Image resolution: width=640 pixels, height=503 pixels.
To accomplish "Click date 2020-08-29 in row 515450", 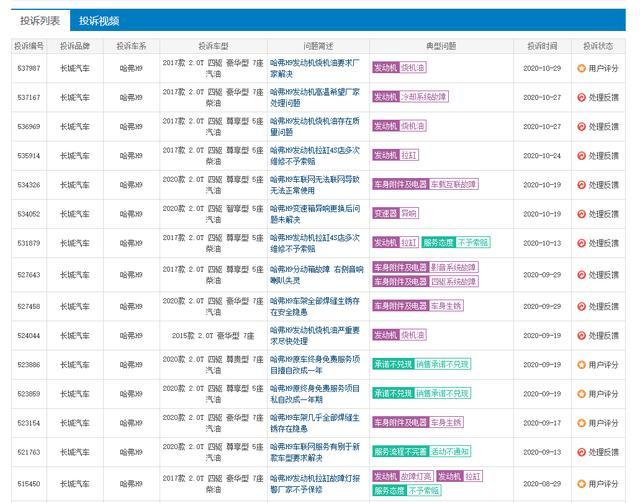I will 542,484.
